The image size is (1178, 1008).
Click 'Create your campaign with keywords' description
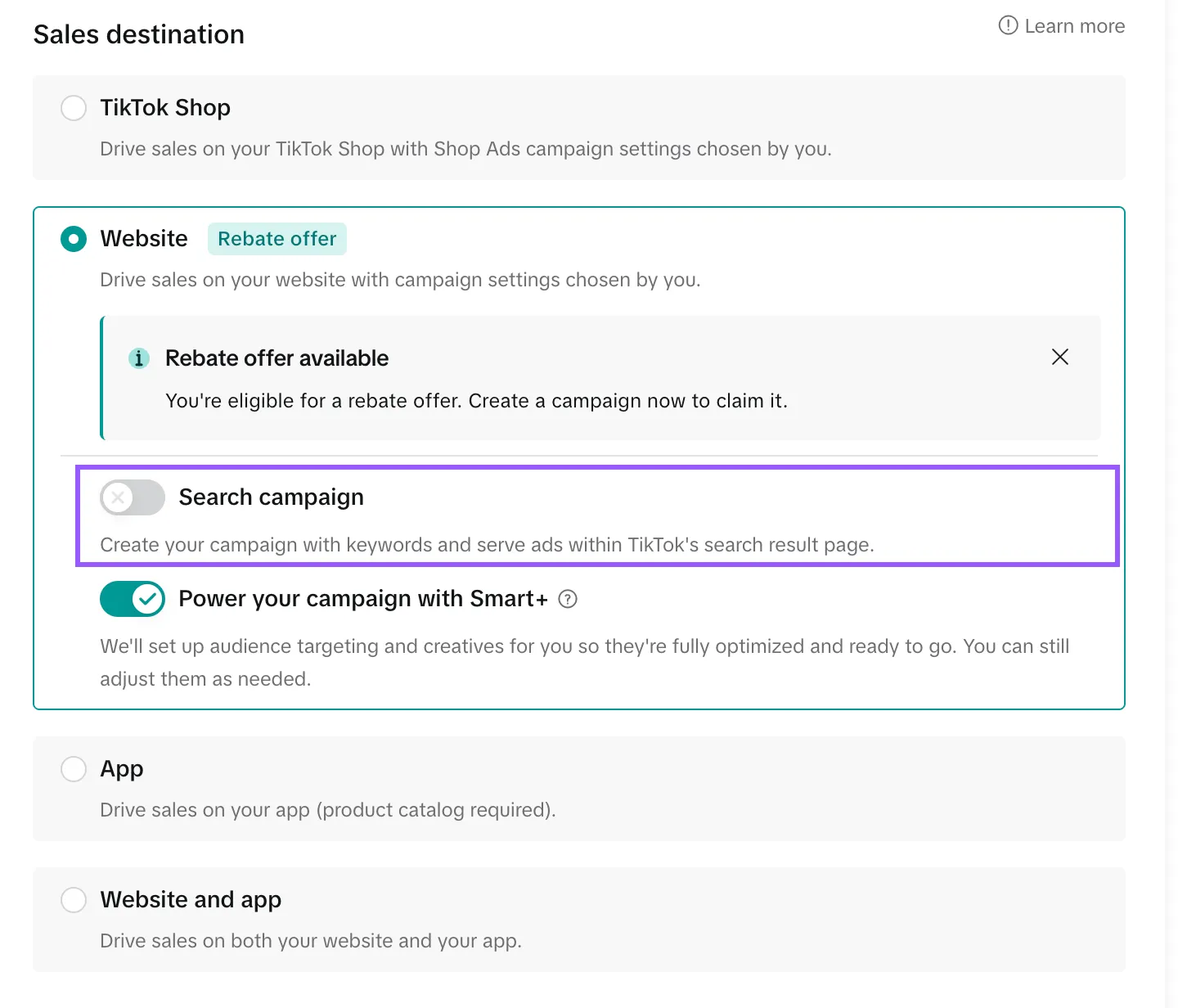(x=487, y=545)
